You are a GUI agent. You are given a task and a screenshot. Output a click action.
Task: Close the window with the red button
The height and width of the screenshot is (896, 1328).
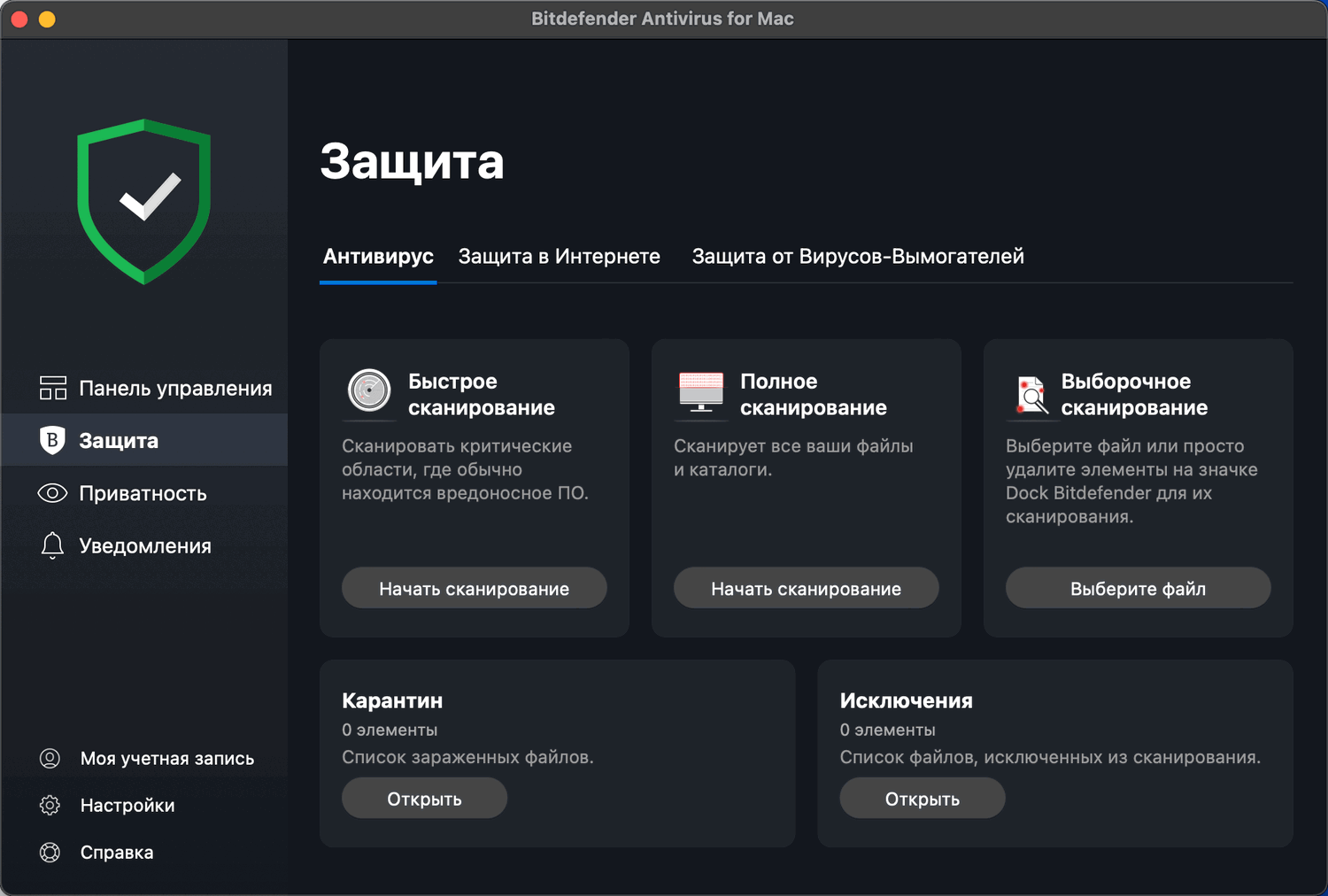click(x=19, y=19)
